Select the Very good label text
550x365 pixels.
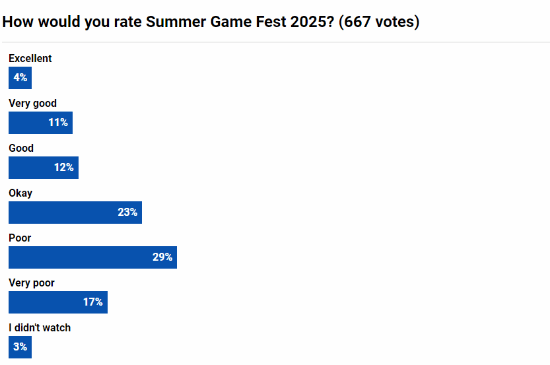pos(33,103)
